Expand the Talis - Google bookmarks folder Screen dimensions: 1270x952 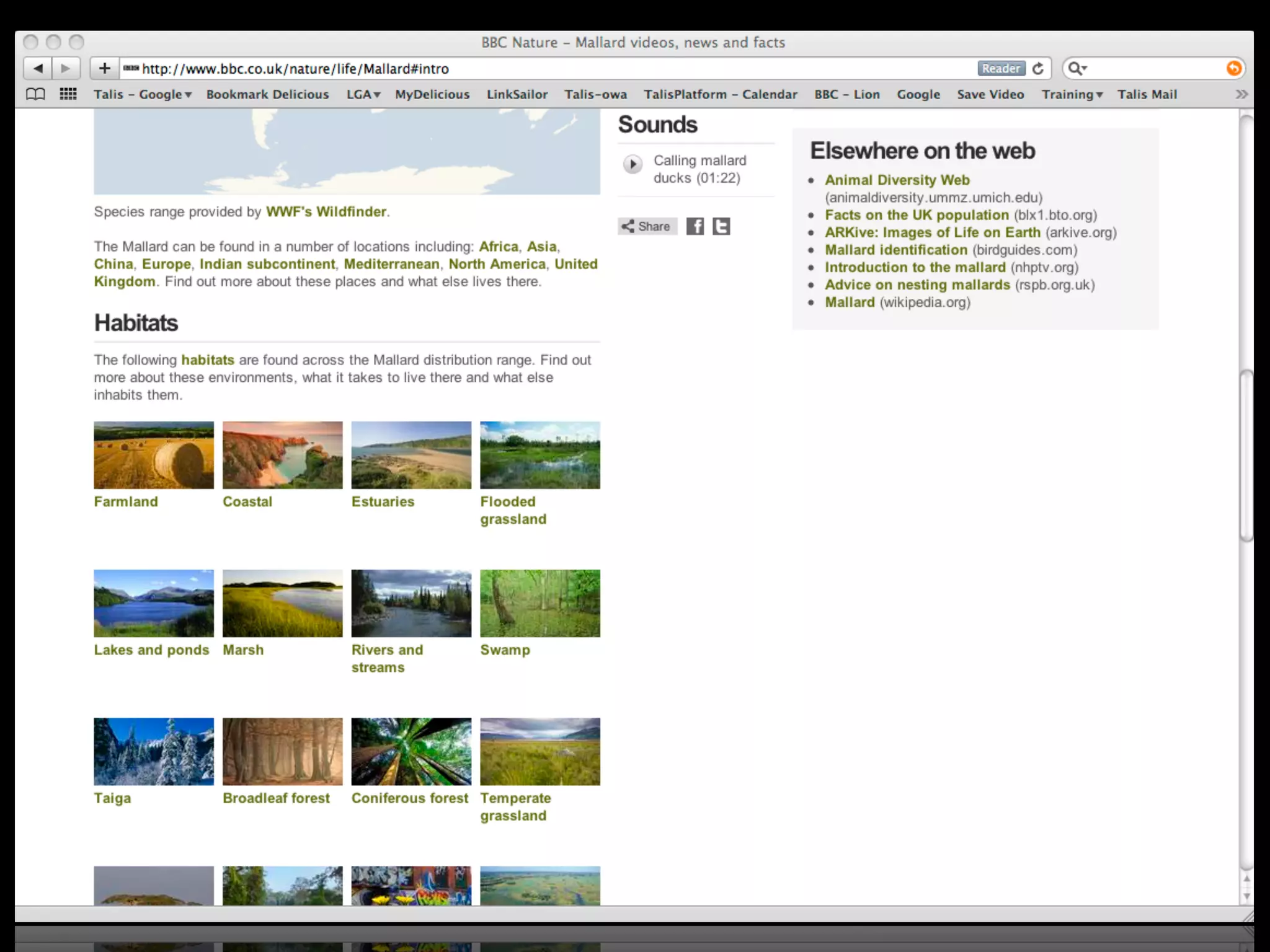(x=143, y=94)
